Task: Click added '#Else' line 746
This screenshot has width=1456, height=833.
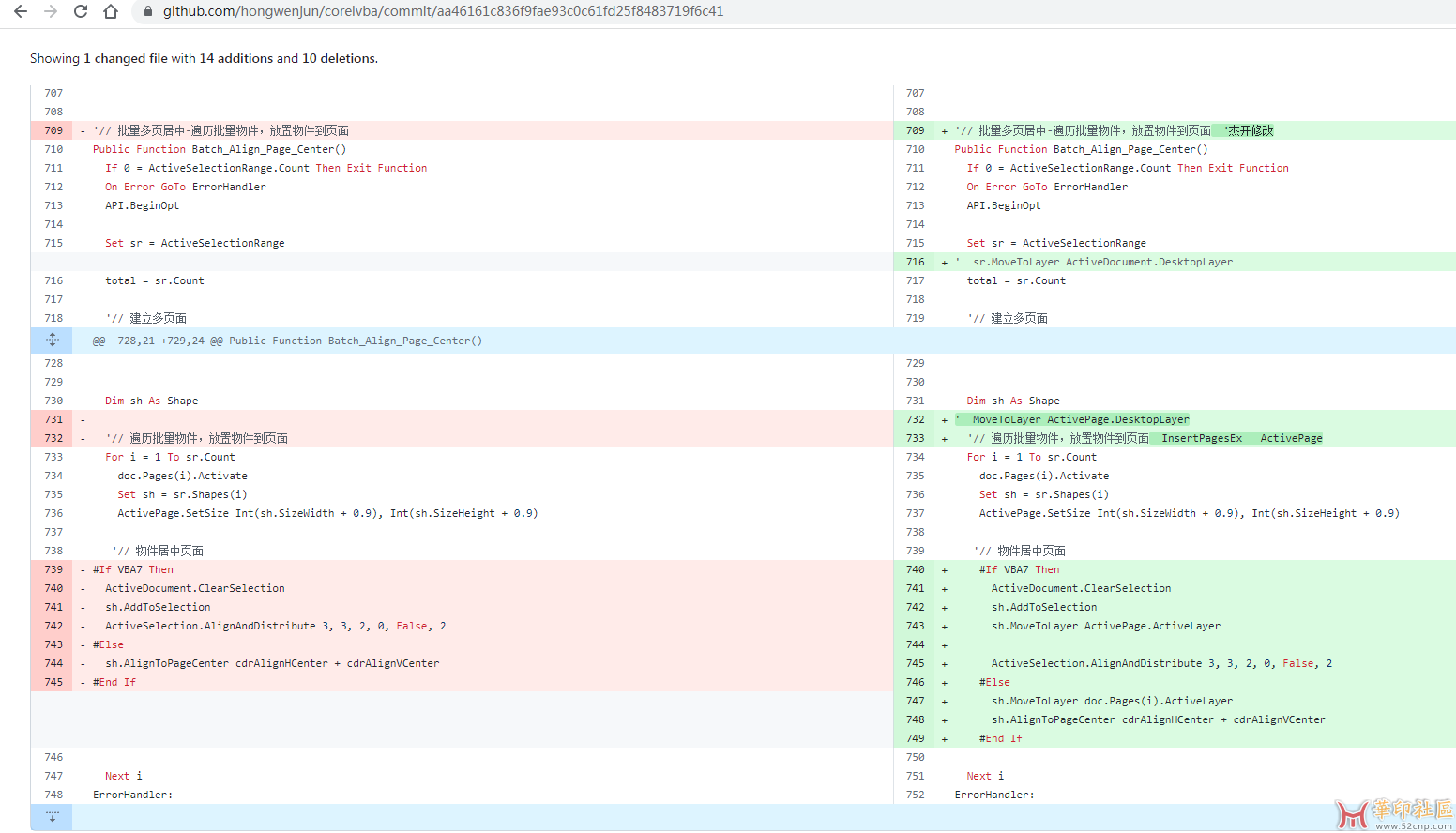Action: pos(994,682)
